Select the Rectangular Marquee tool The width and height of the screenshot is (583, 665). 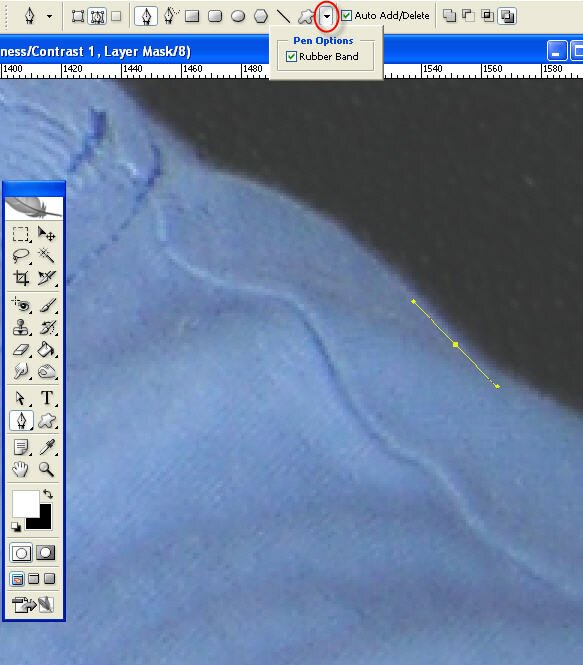click(20, 234)
